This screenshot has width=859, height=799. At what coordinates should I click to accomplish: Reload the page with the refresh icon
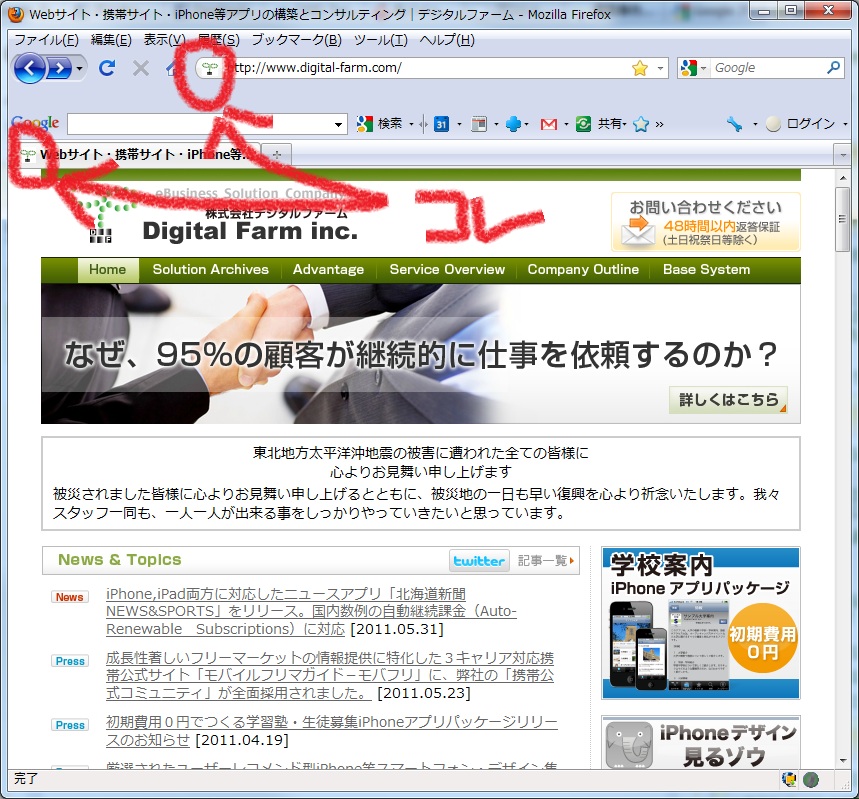107,68
